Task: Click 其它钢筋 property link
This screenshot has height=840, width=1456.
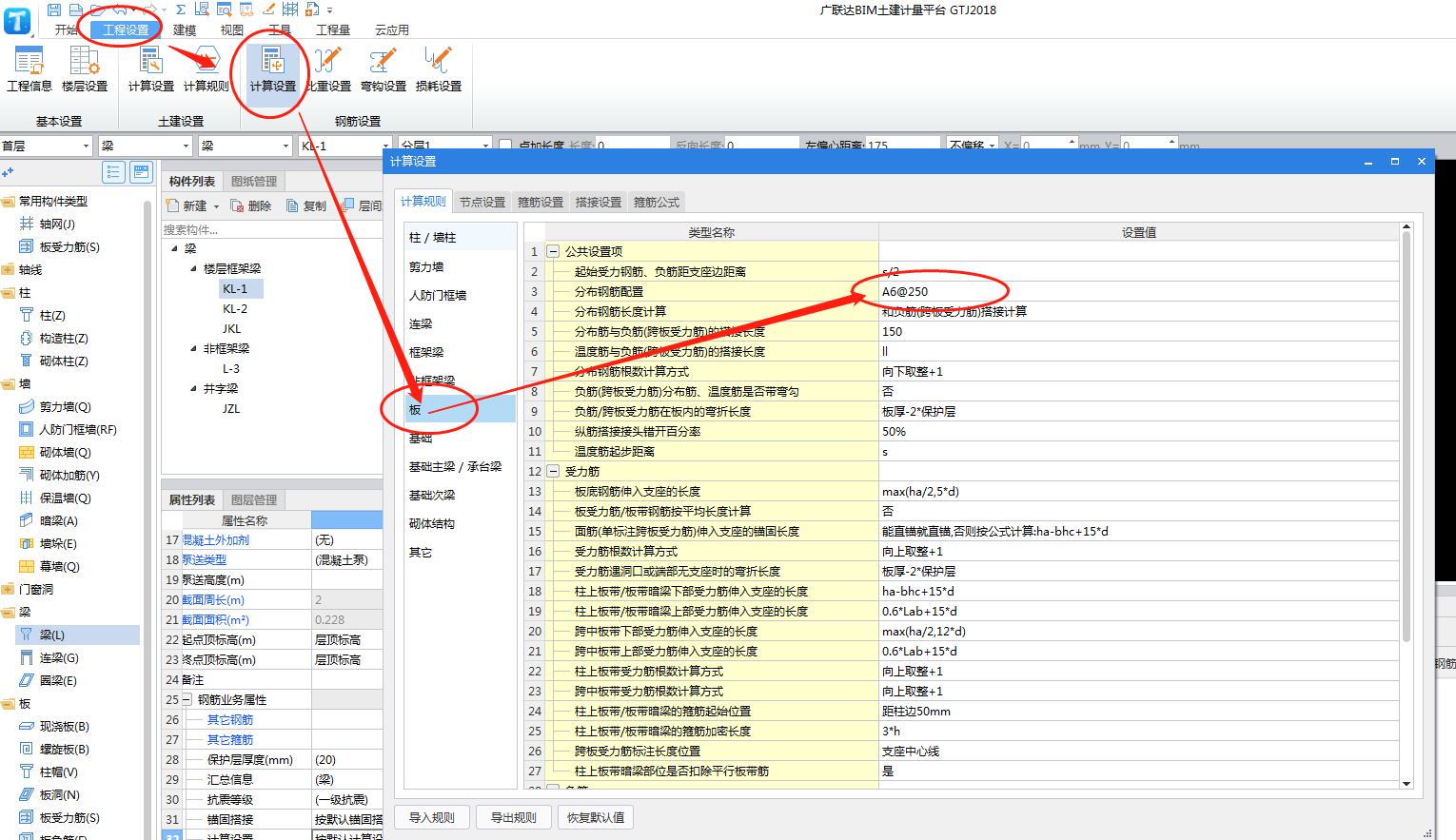Action: [x=230, y=719]
